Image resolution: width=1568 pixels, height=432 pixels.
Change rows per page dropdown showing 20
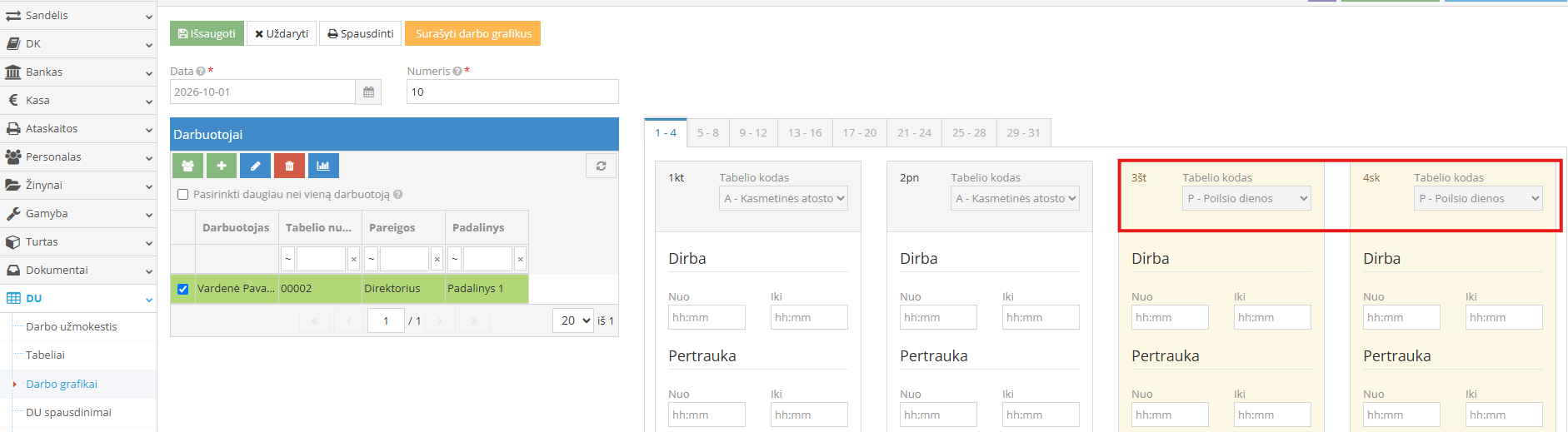[572, 320]
